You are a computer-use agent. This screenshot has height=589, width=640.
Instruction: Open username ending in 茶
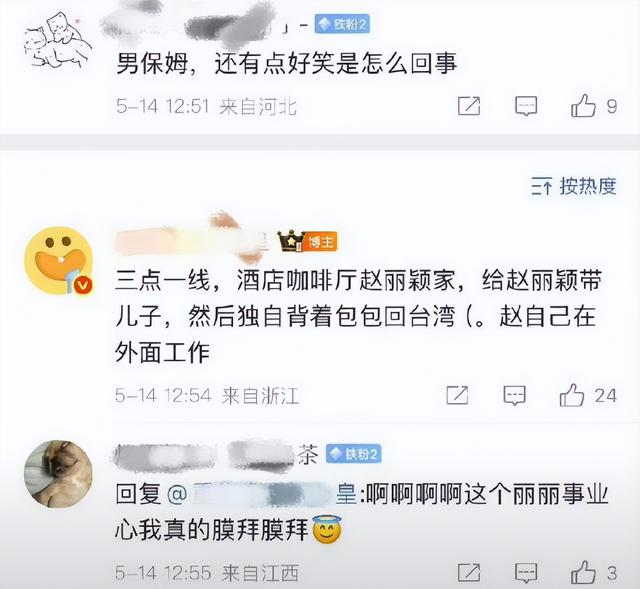click(216, 454)
